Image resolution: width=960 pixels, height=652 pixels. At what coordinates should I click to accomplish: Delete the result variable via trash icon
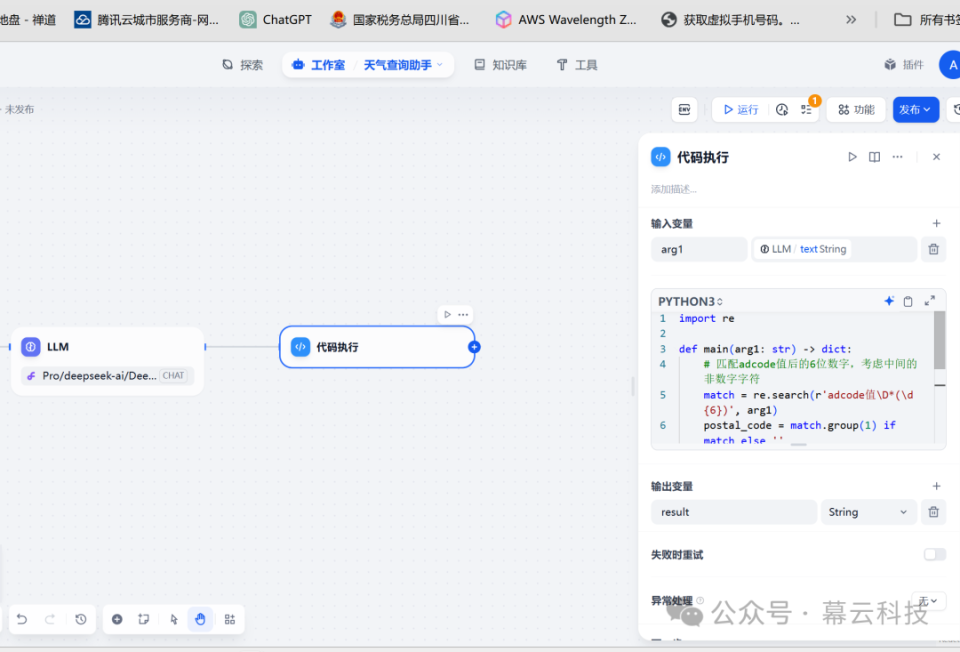point(933,511)
